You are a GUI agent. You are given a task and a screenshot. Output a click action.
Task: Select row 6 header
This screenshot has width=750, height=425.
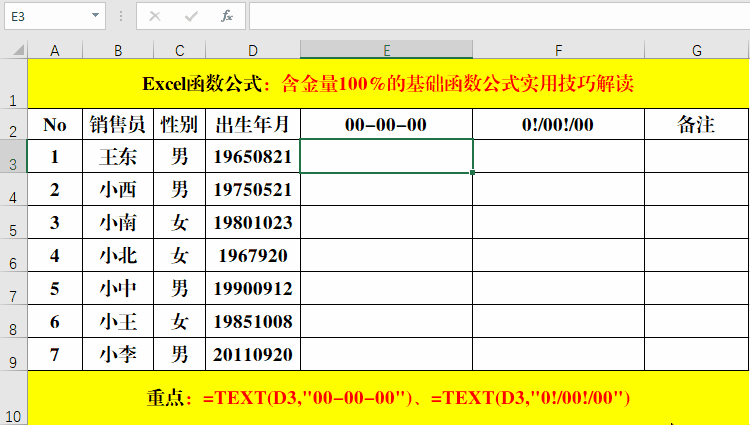click(13, 255)
